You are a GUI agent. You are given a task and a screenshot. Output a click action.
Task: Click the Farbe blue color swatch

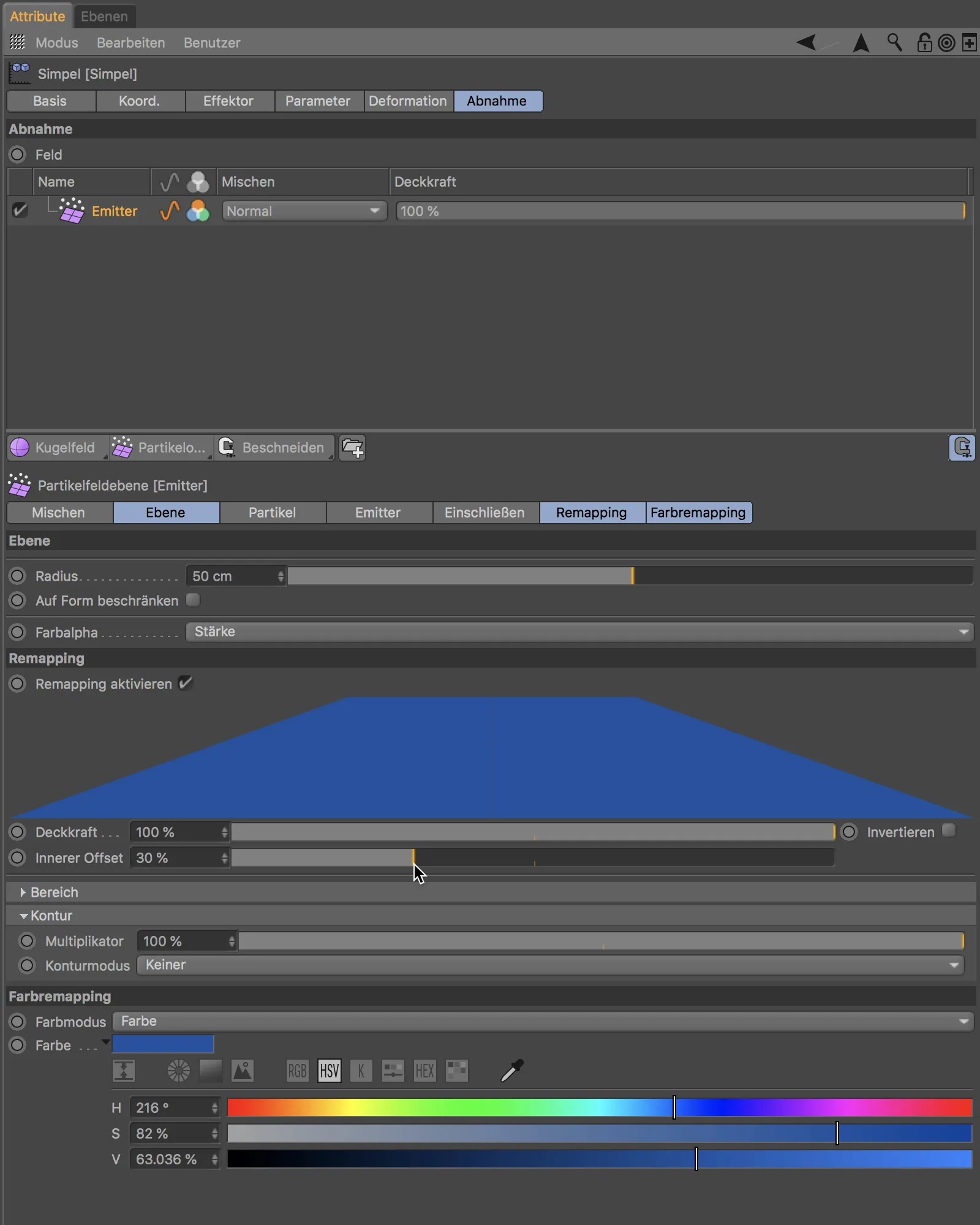(163, 1044)
